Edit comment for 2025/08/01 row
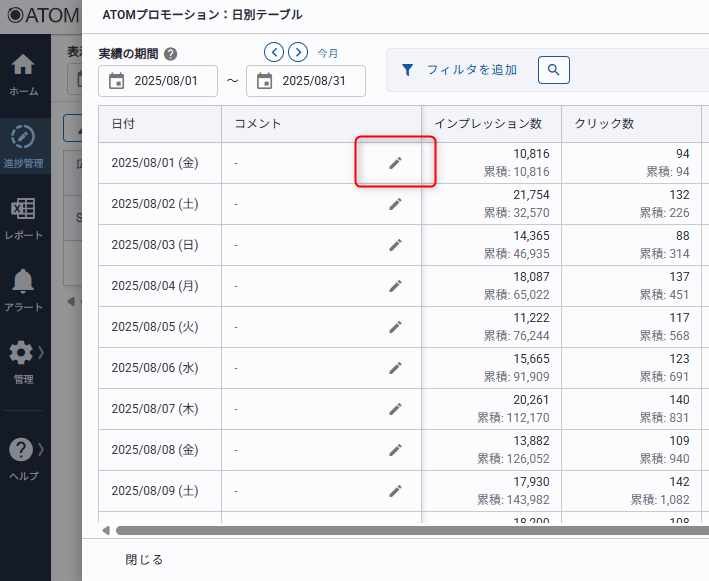709x581 pixels. point(395,163)
